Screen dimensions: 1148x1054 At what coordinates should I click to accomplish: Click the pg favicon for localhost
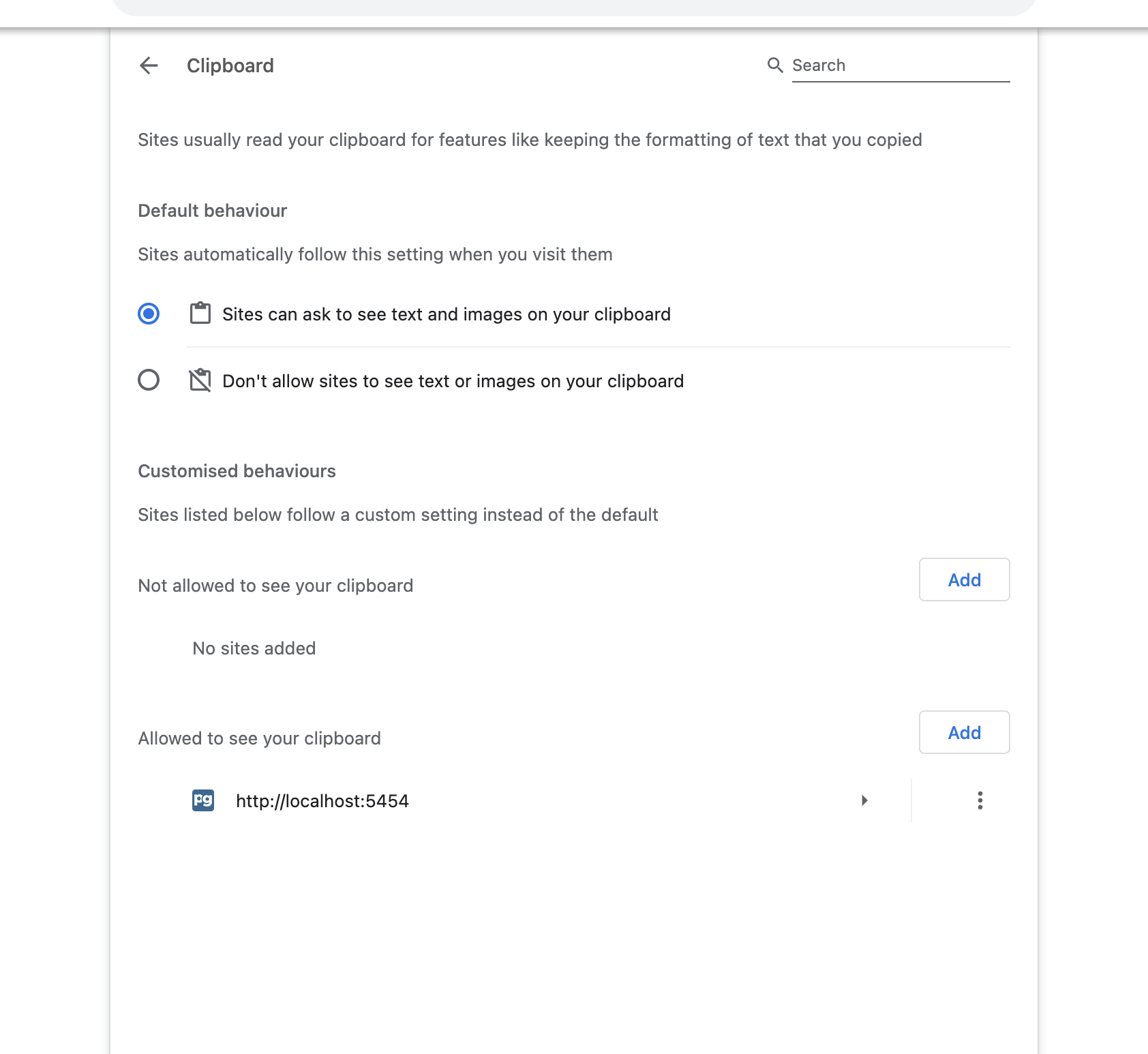pyautogui.click(x=203, y=800)
